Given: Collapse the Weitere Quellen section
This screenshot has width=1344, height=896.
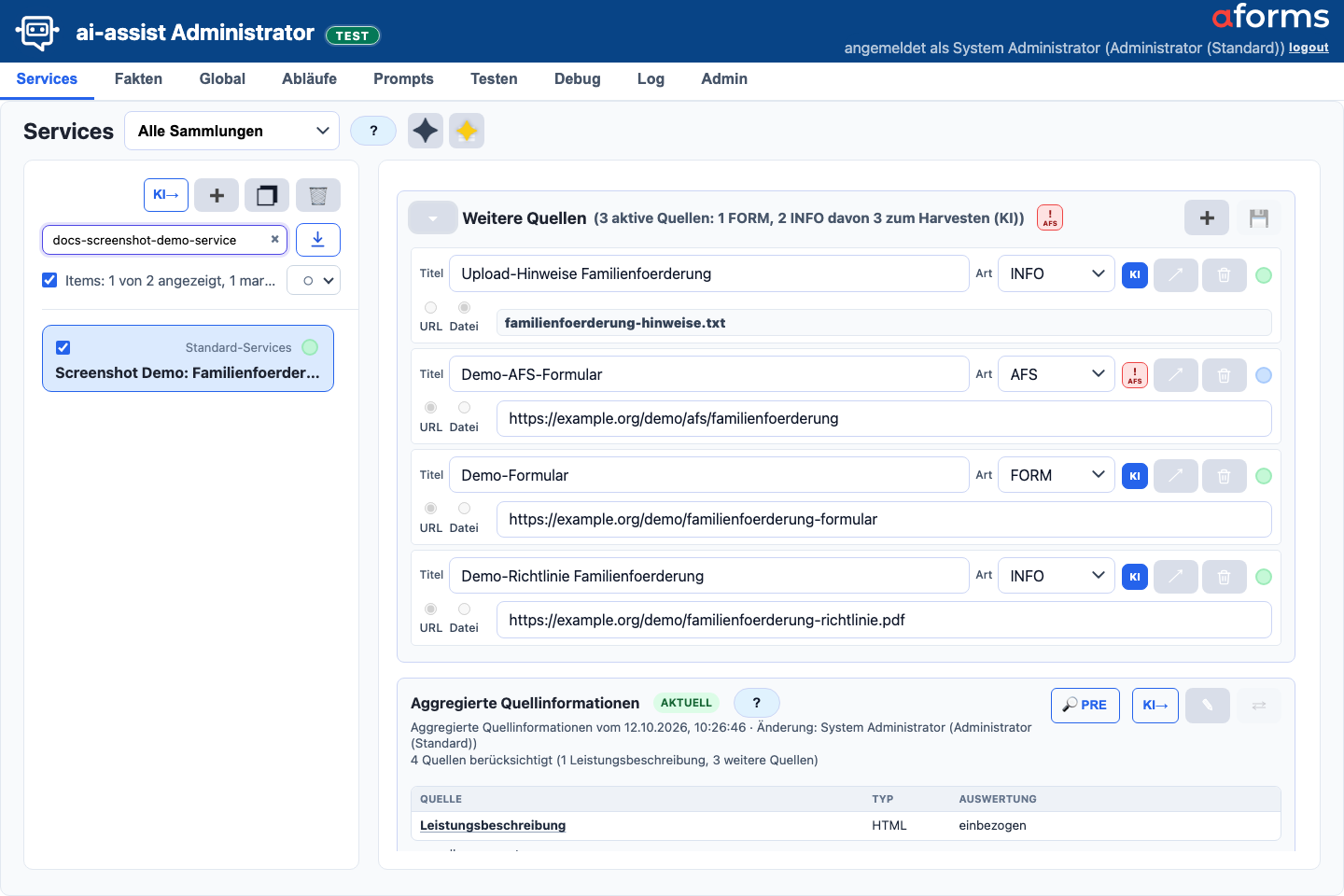Looking at the screenshot, I should [433, 218].
